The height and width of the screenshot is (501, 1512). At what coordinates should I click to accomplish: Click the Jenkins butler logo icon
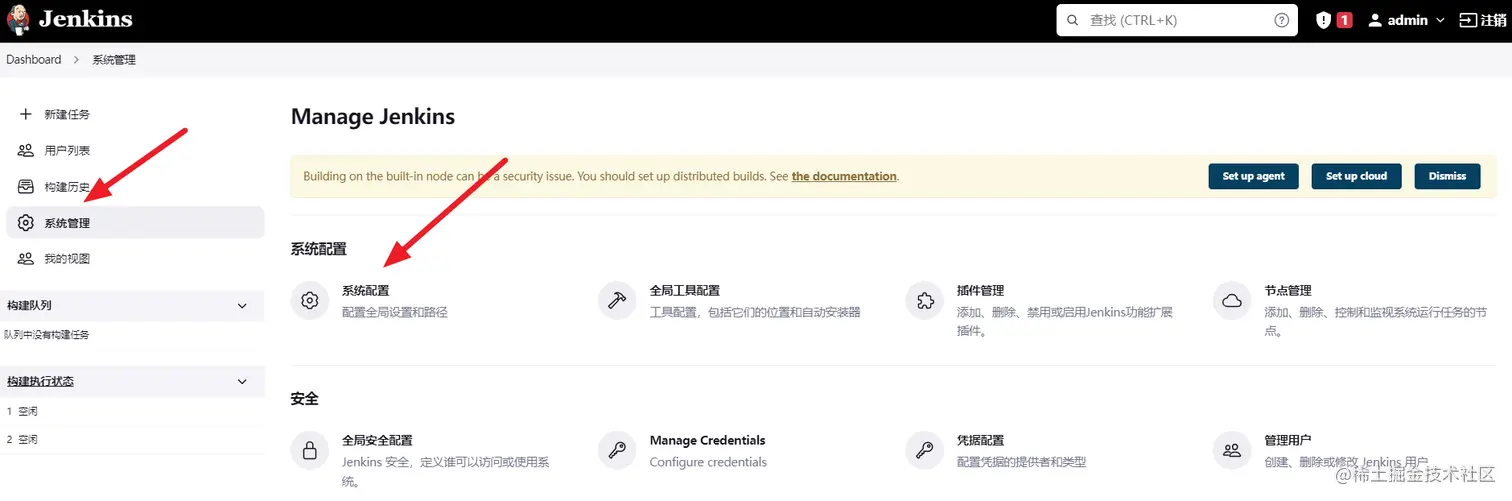pos(18,19)
